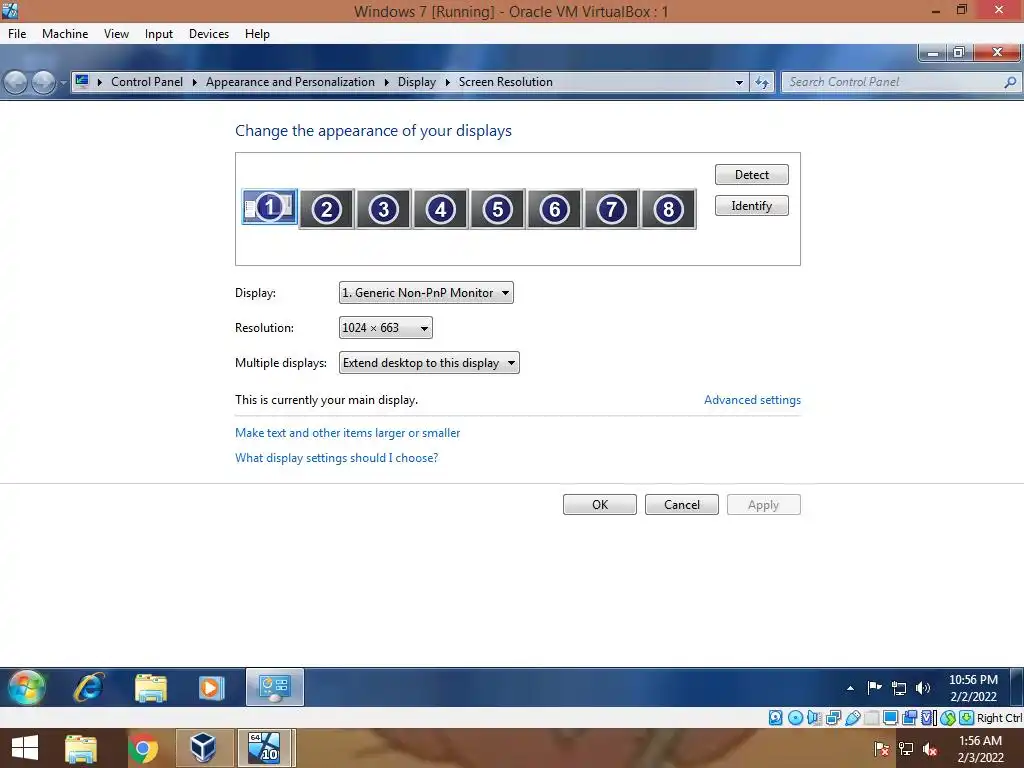Viewport: 1024px width, 768px height.
Task: Select monitor 1 thumbnail
Action: [270, 207]
